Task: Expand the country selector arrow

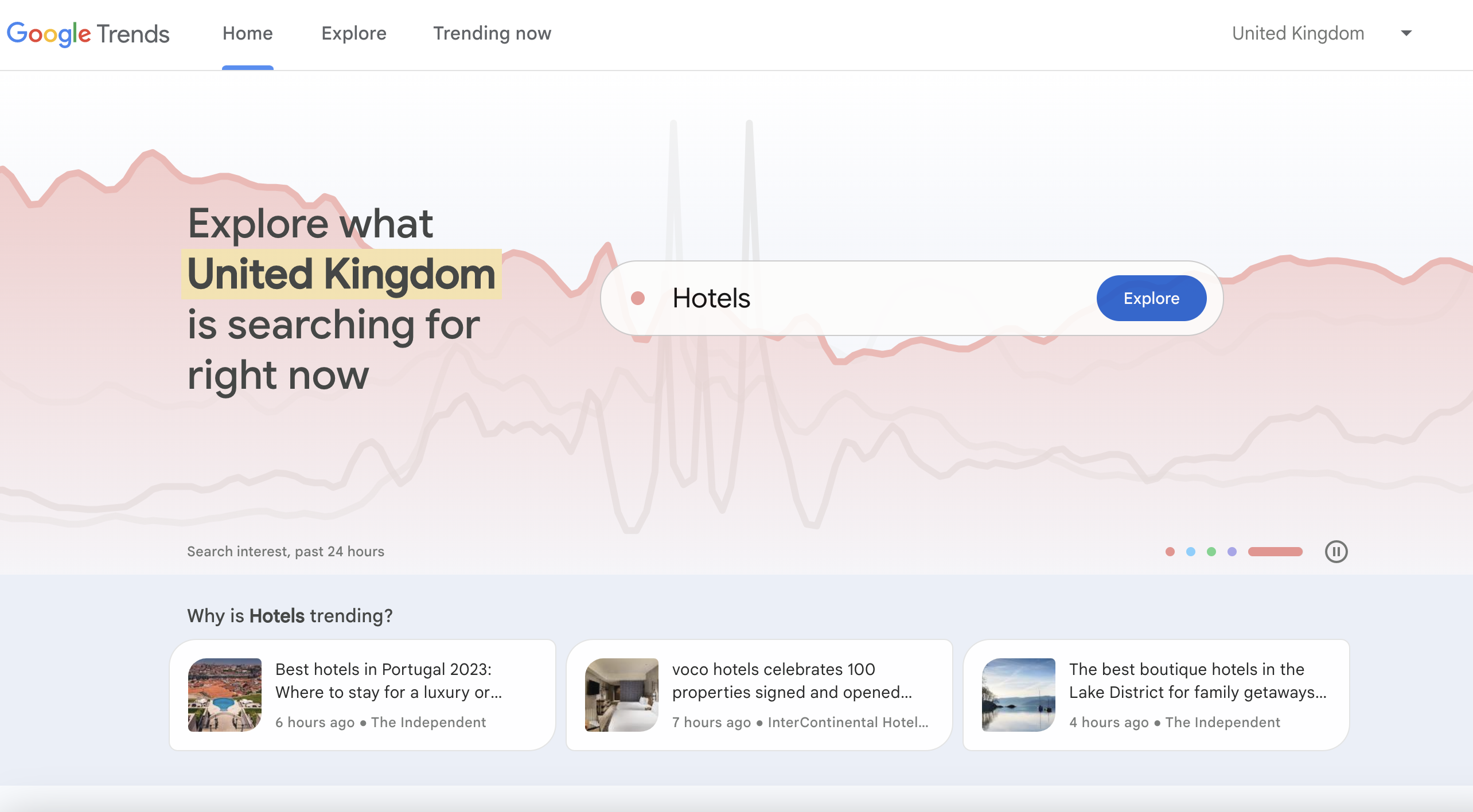Action: click(1405, 33)
